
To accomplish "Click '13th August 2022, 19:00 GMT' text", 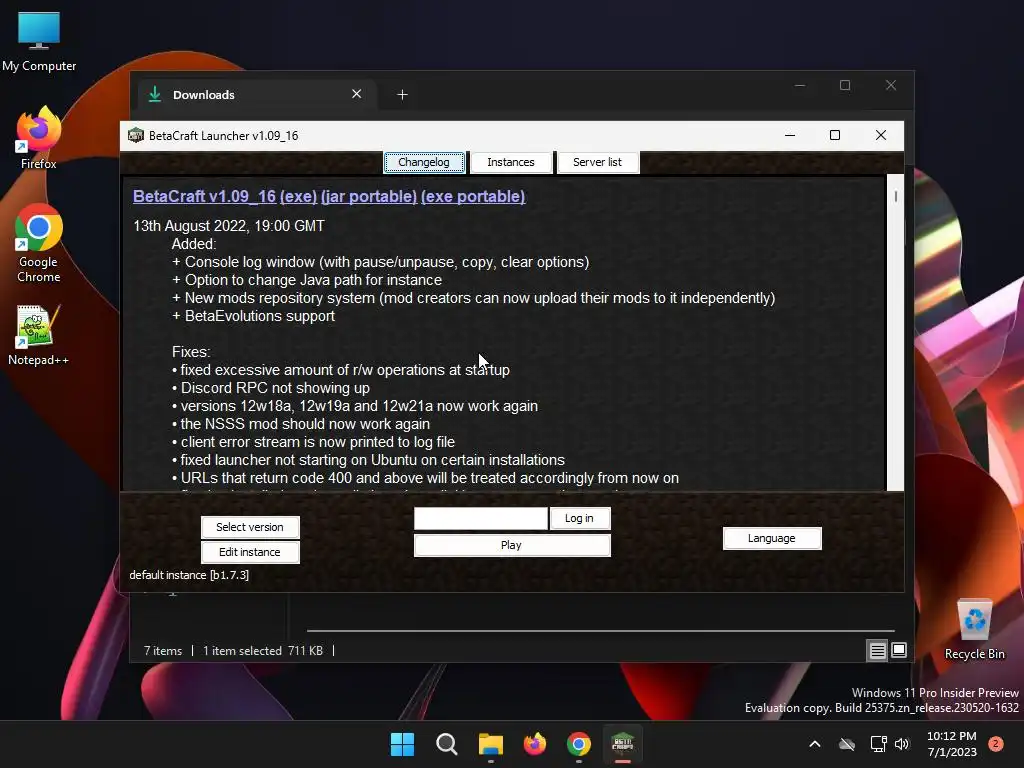I will [229, 226].
